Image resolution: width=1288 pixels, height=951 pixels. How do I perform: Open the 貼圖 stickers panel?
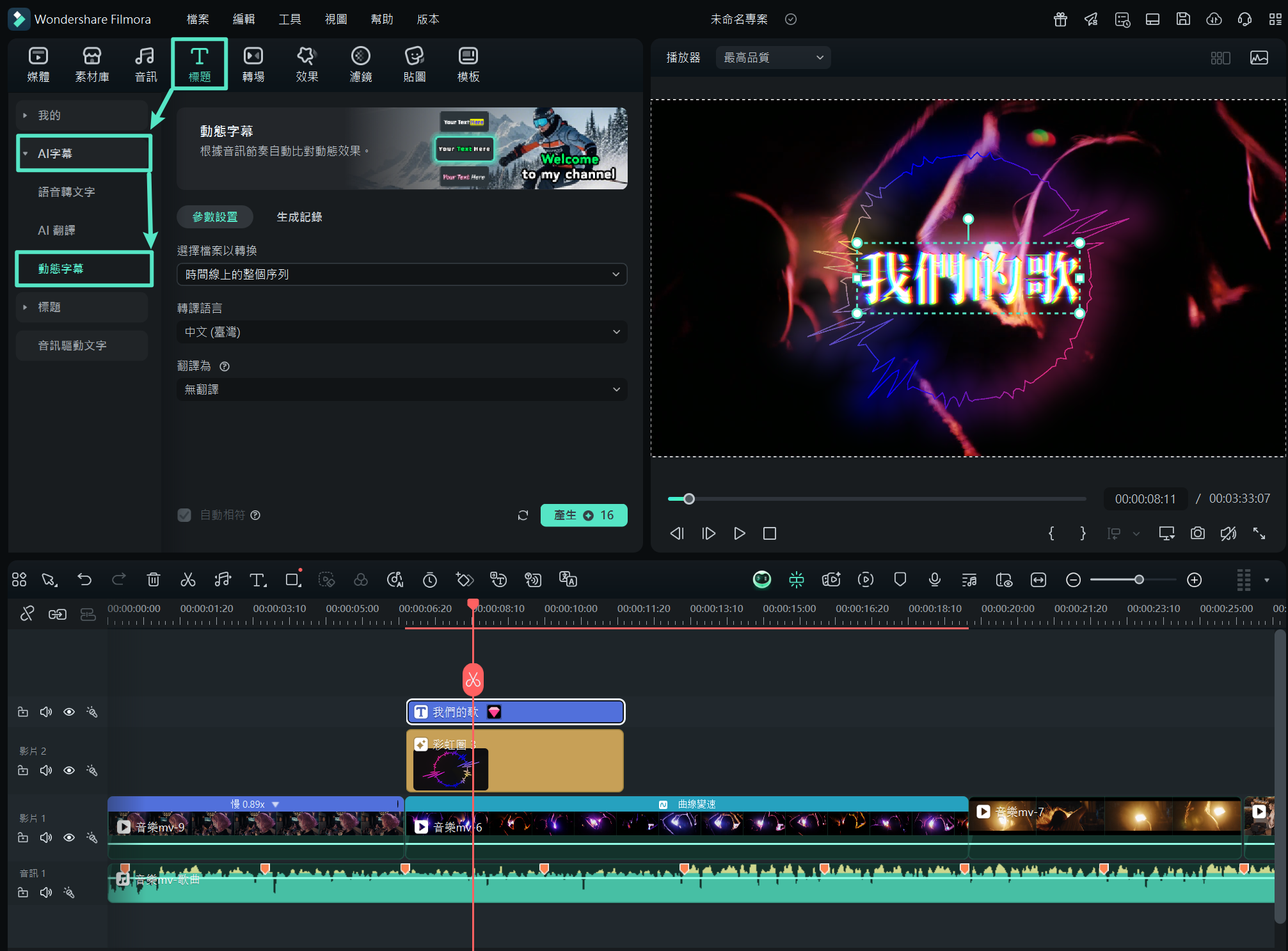click(x=415, y=65)
